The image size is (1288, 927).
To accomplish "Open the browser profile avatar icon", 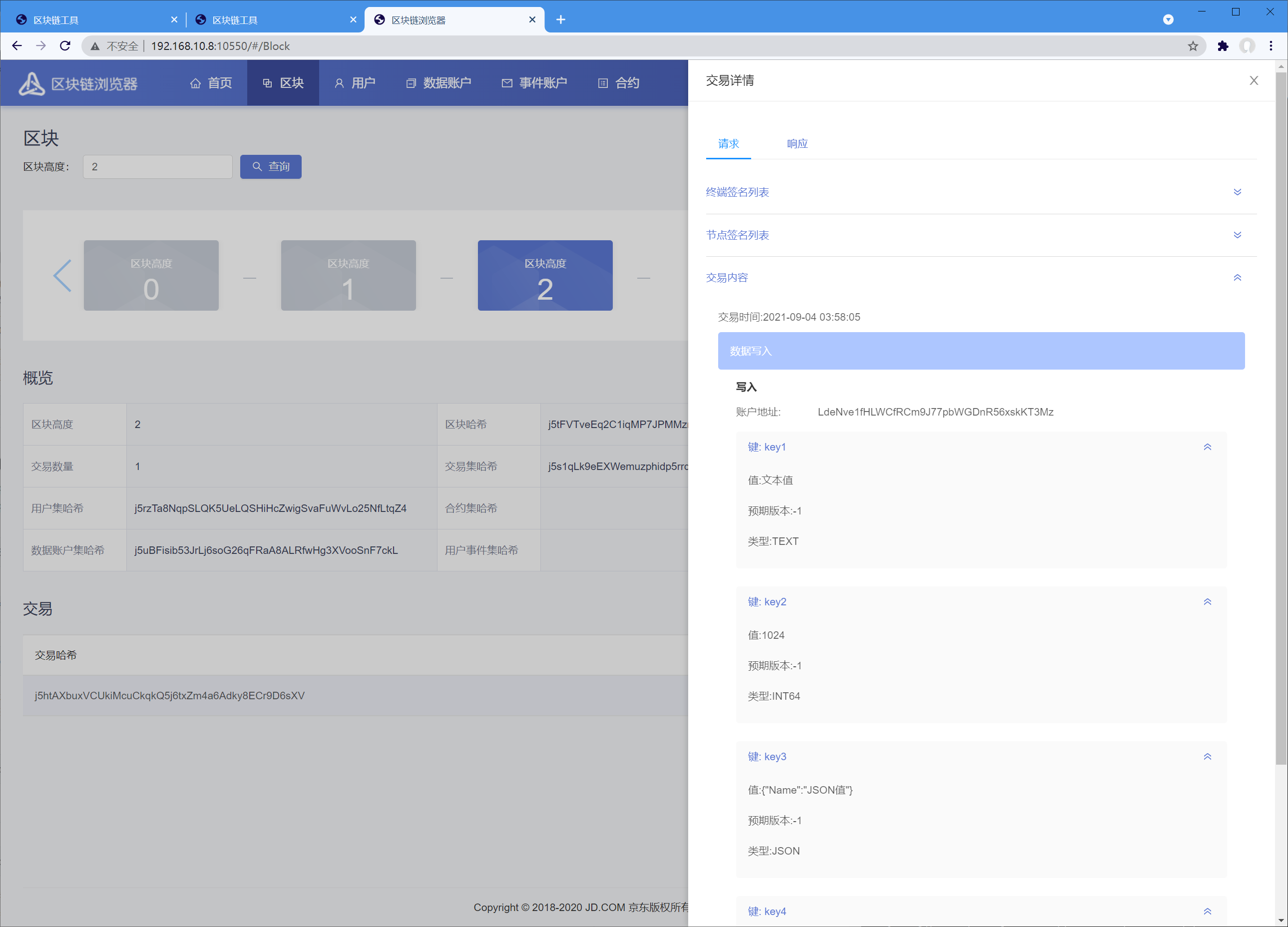I will (x=1247, y=46).
